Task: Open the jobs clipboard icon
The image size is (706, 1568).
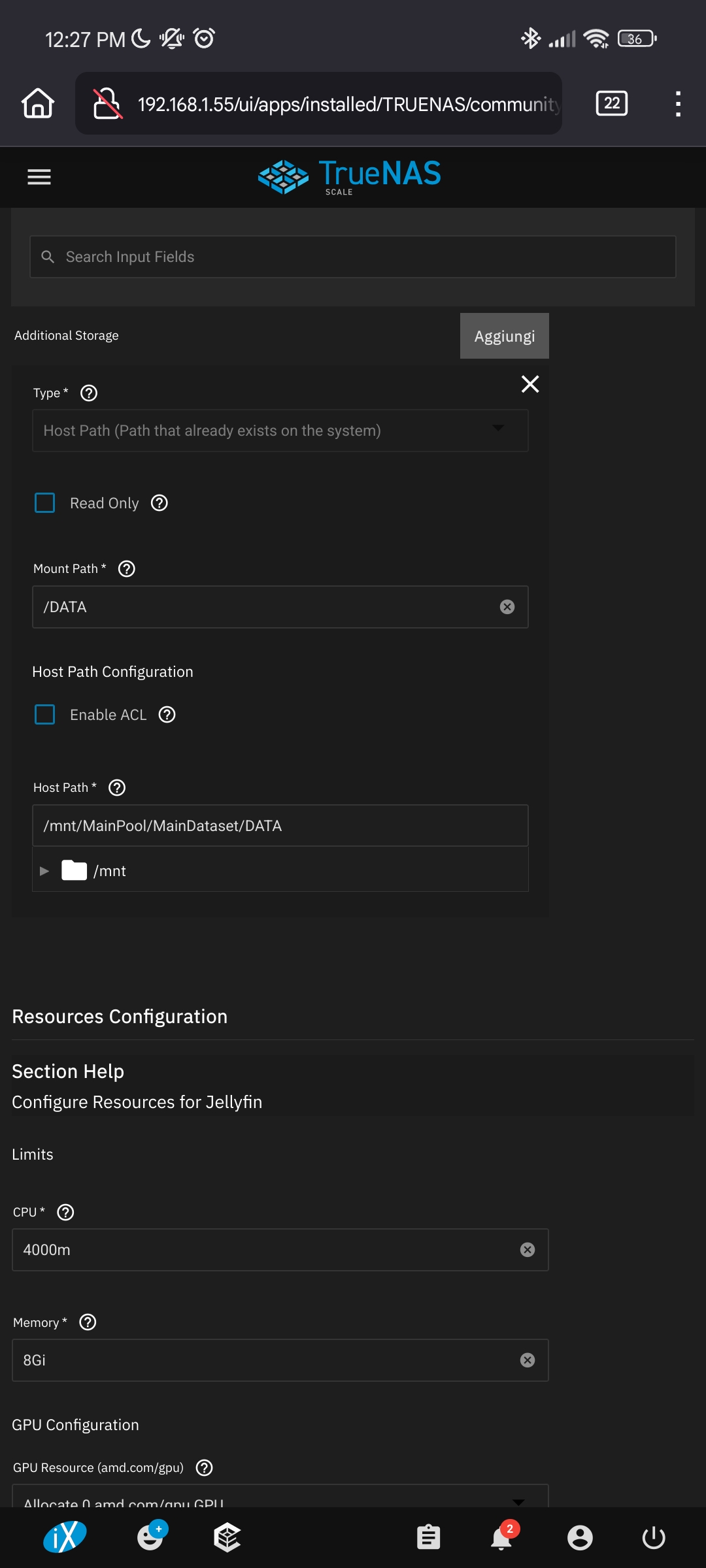Action: 429,1537
